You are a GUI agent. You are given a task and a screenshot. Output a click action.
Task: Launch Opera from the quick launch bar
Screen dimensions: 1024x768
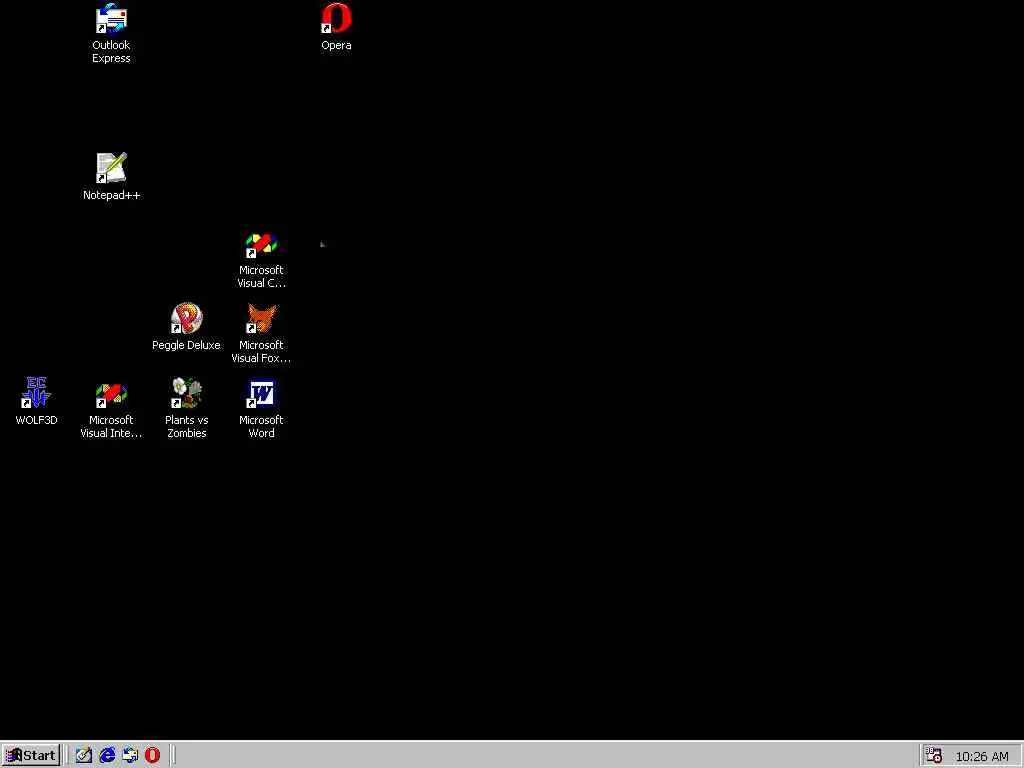coord(152,756)
